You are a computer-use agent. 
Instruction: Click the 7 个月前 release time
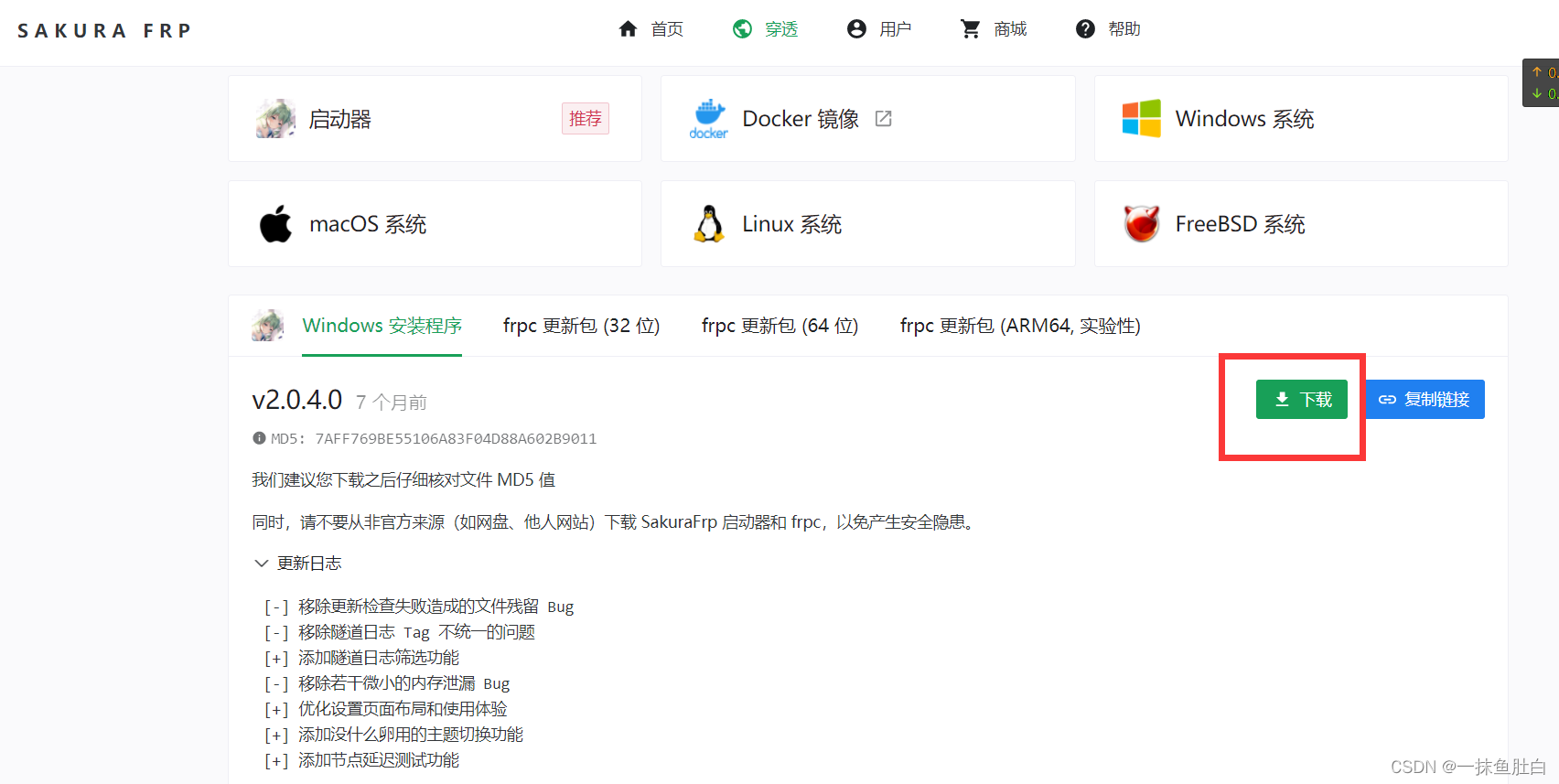[392, 403]
